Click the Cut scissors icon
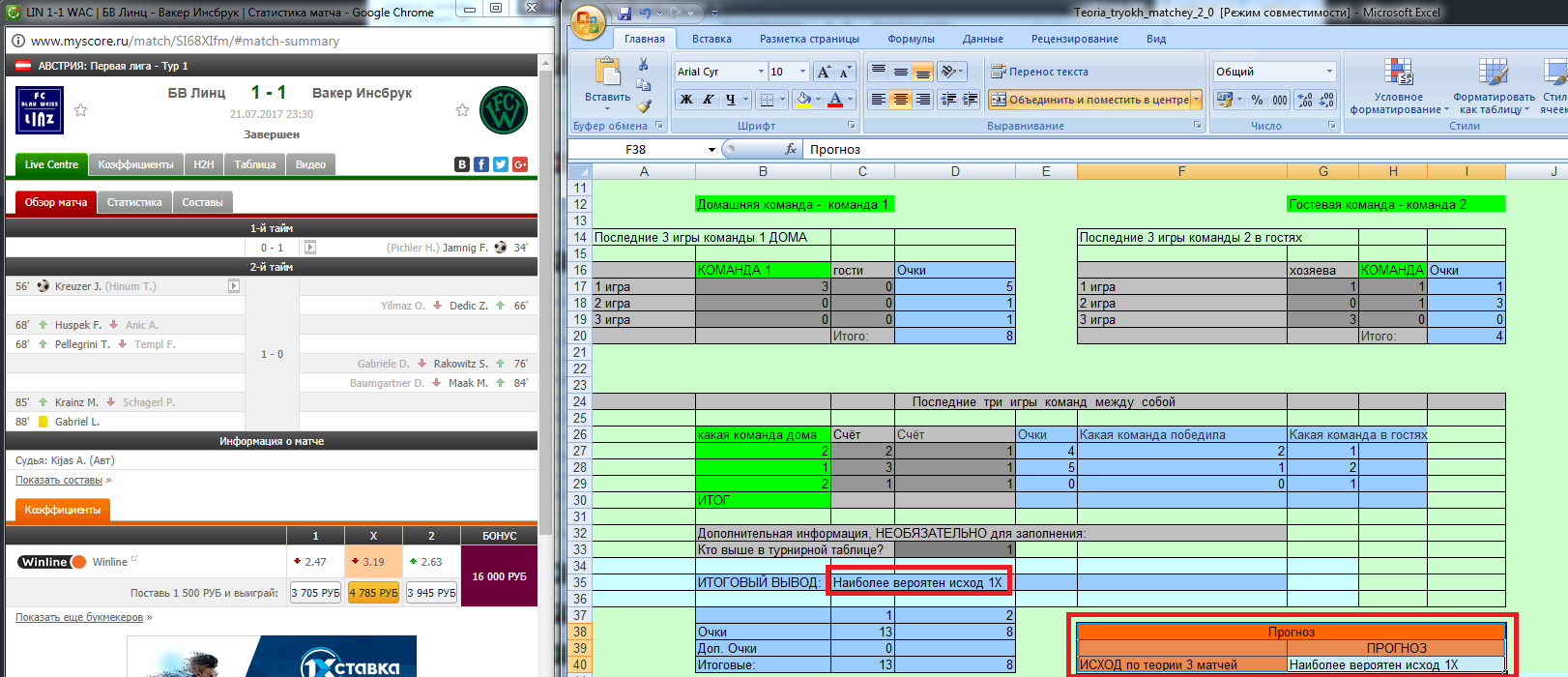 click(644, 64)
